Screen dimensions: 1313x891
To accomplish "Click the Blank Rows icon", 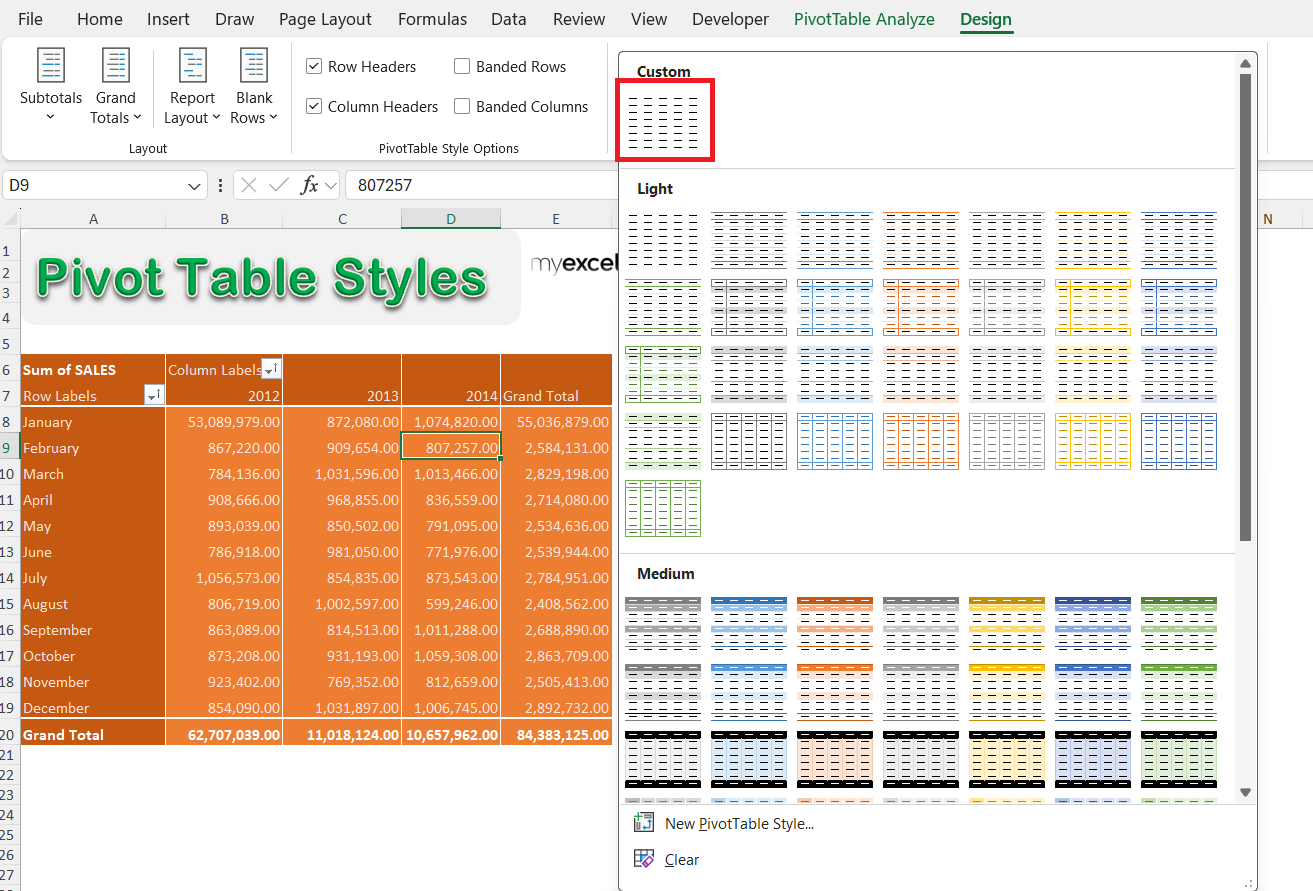I will pos(254,66).
